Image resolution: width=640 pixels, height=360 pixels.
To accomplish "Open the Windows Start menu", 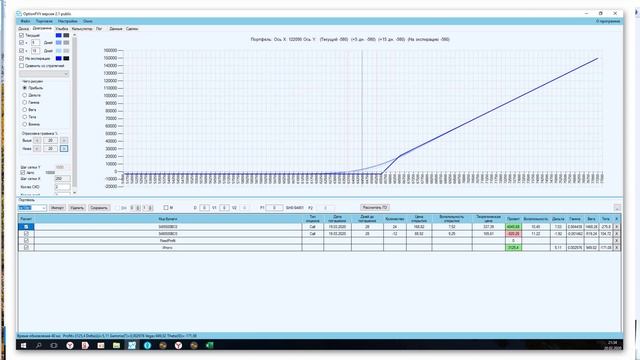I will (x=23, y=345).
